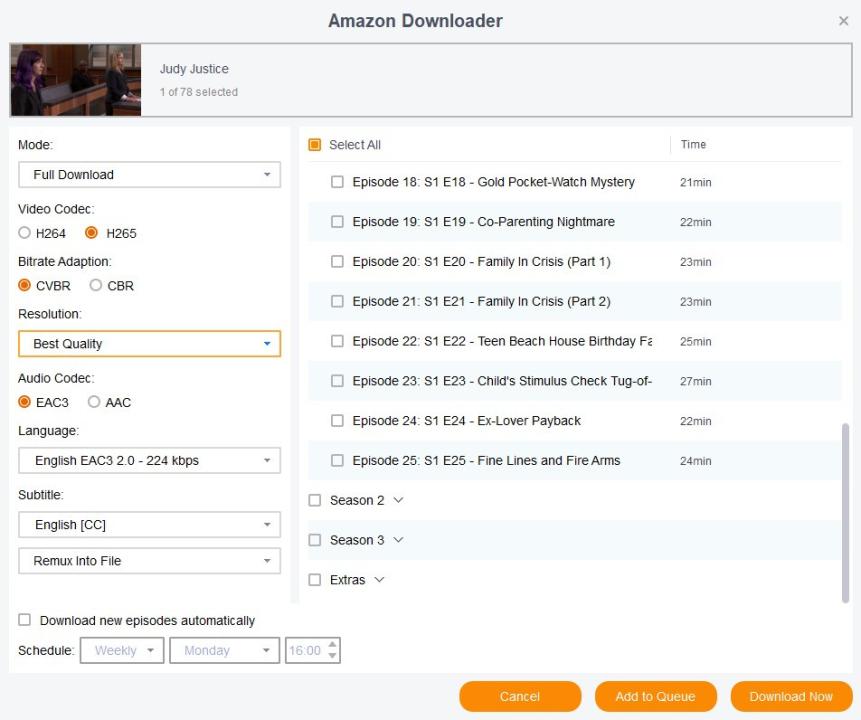
Task: Click the Judy Justice thumbnail image
Action: (75, 81)
